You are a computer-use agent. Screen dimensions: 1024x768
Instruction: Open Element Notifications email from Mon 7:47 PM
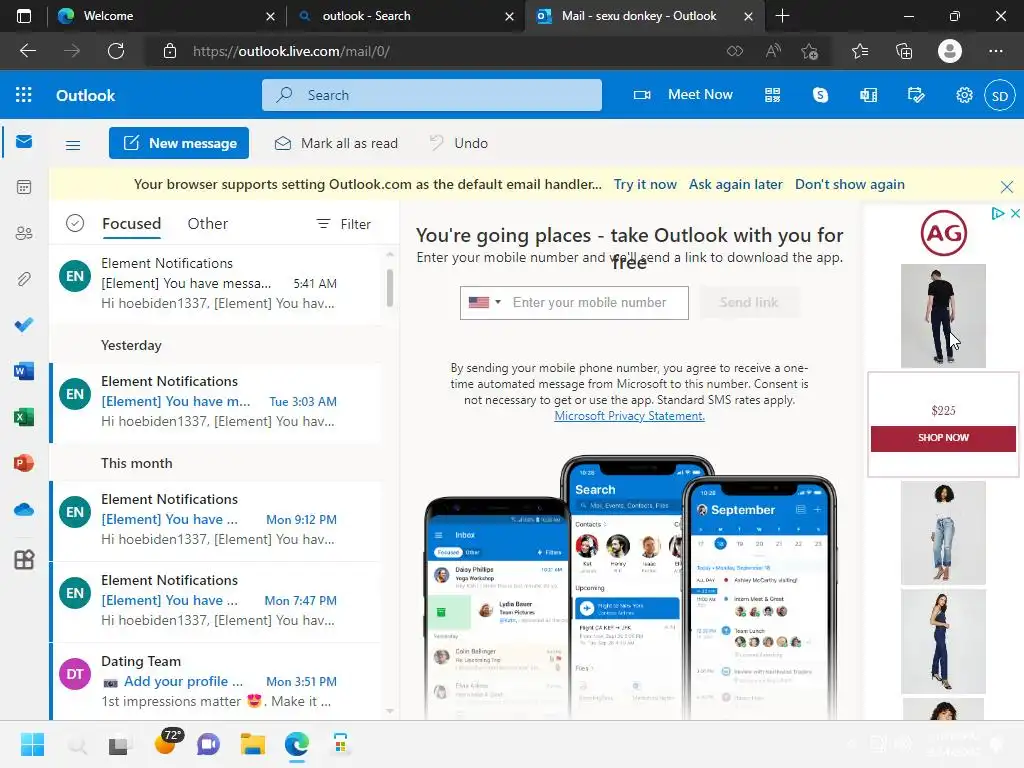click(216, 600)
